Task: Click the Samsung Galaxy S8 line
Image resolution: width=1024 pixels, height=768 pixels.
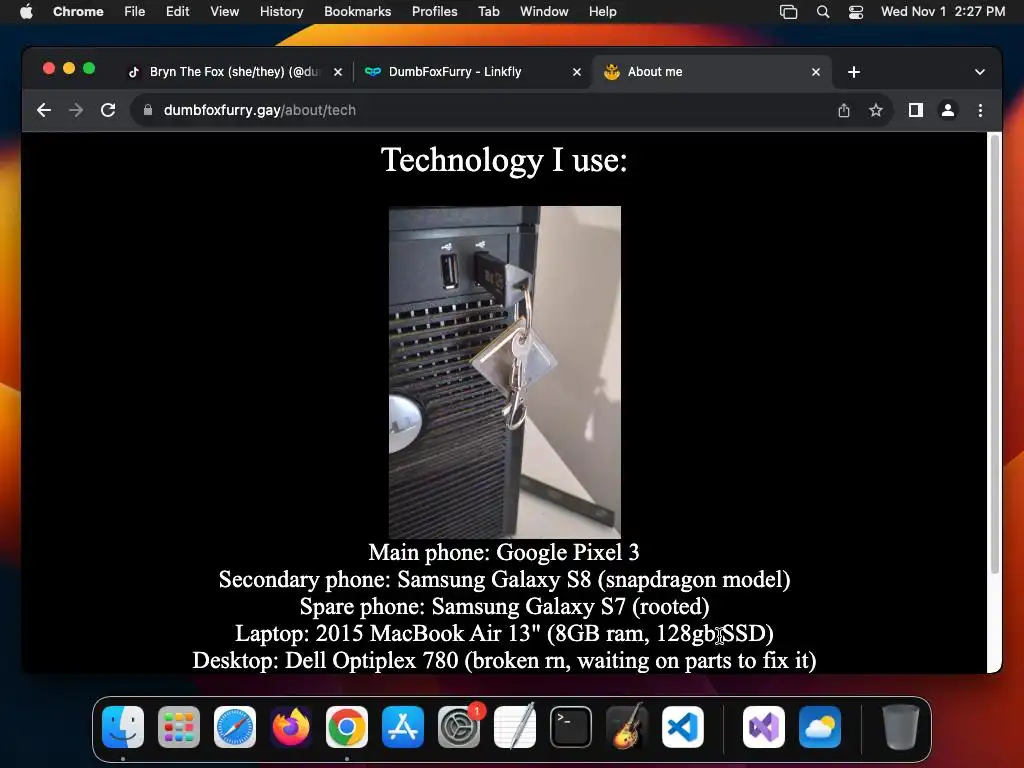Action: (504, 580)
